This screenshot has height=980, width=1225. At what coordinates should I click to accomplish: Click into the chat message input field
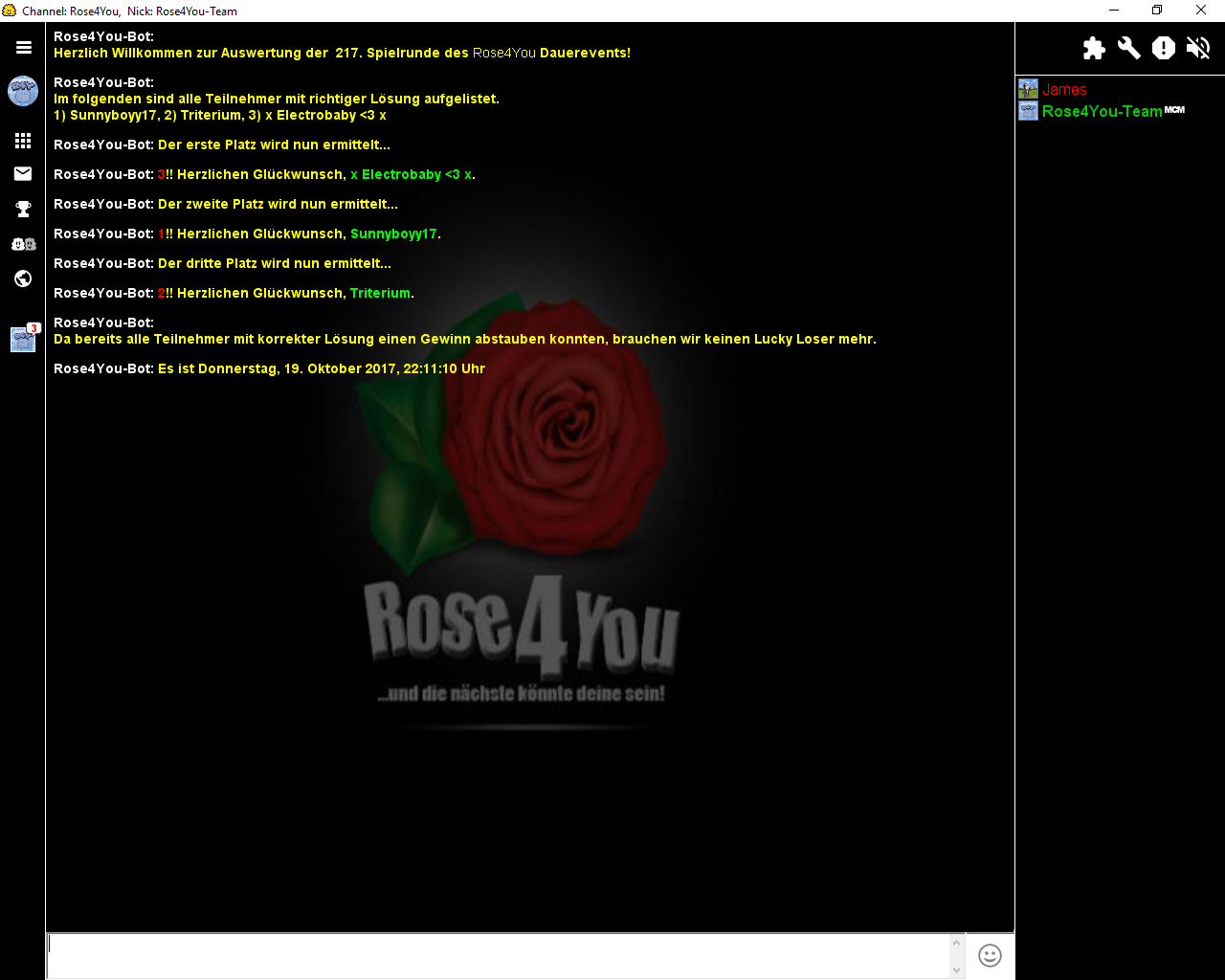(x=498, y=955)
